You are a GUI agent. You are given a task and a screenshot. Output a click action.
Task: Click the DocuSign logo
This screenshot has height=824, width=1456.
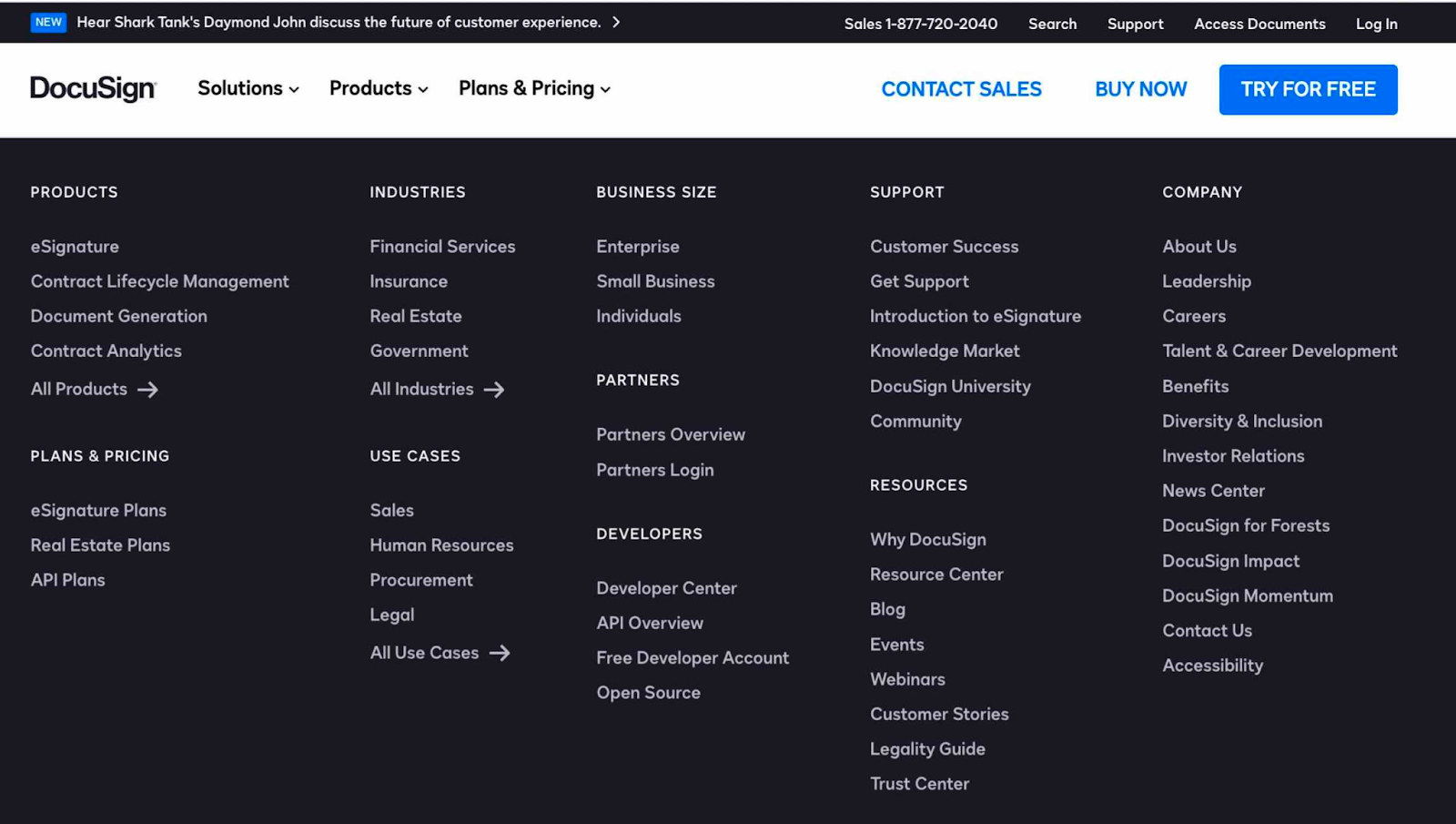tap(94, 88)
